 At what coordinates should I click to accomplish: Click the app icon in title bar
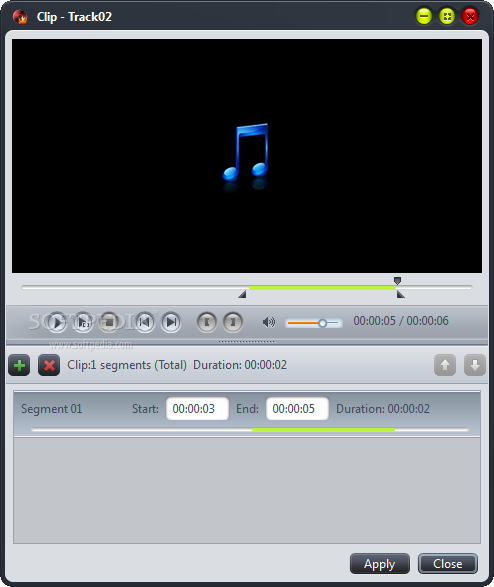[20, 17]
